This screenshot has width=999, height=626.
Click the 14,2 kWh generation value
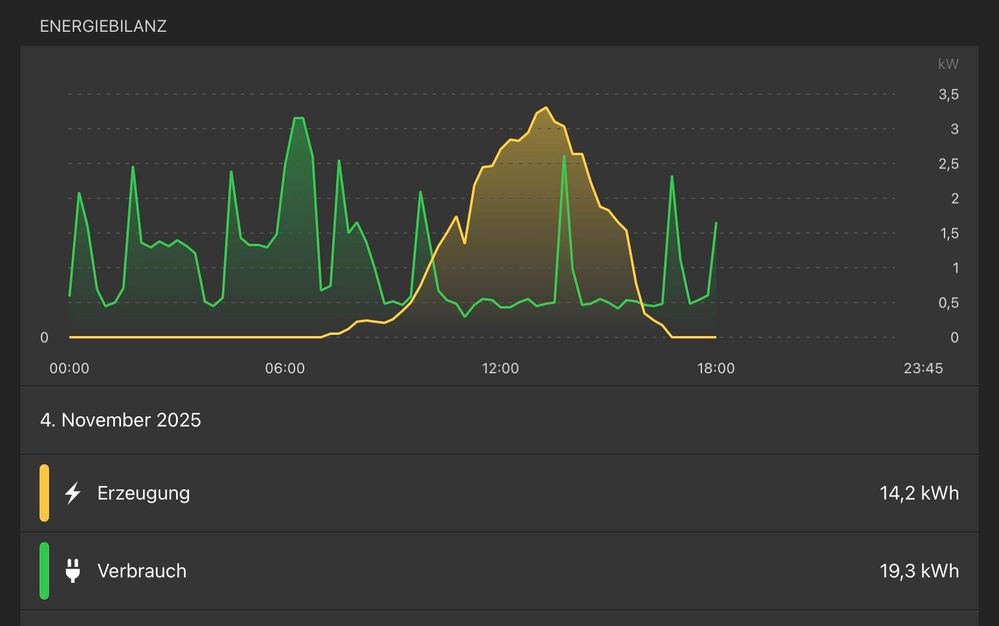click(x=918, y=493)
